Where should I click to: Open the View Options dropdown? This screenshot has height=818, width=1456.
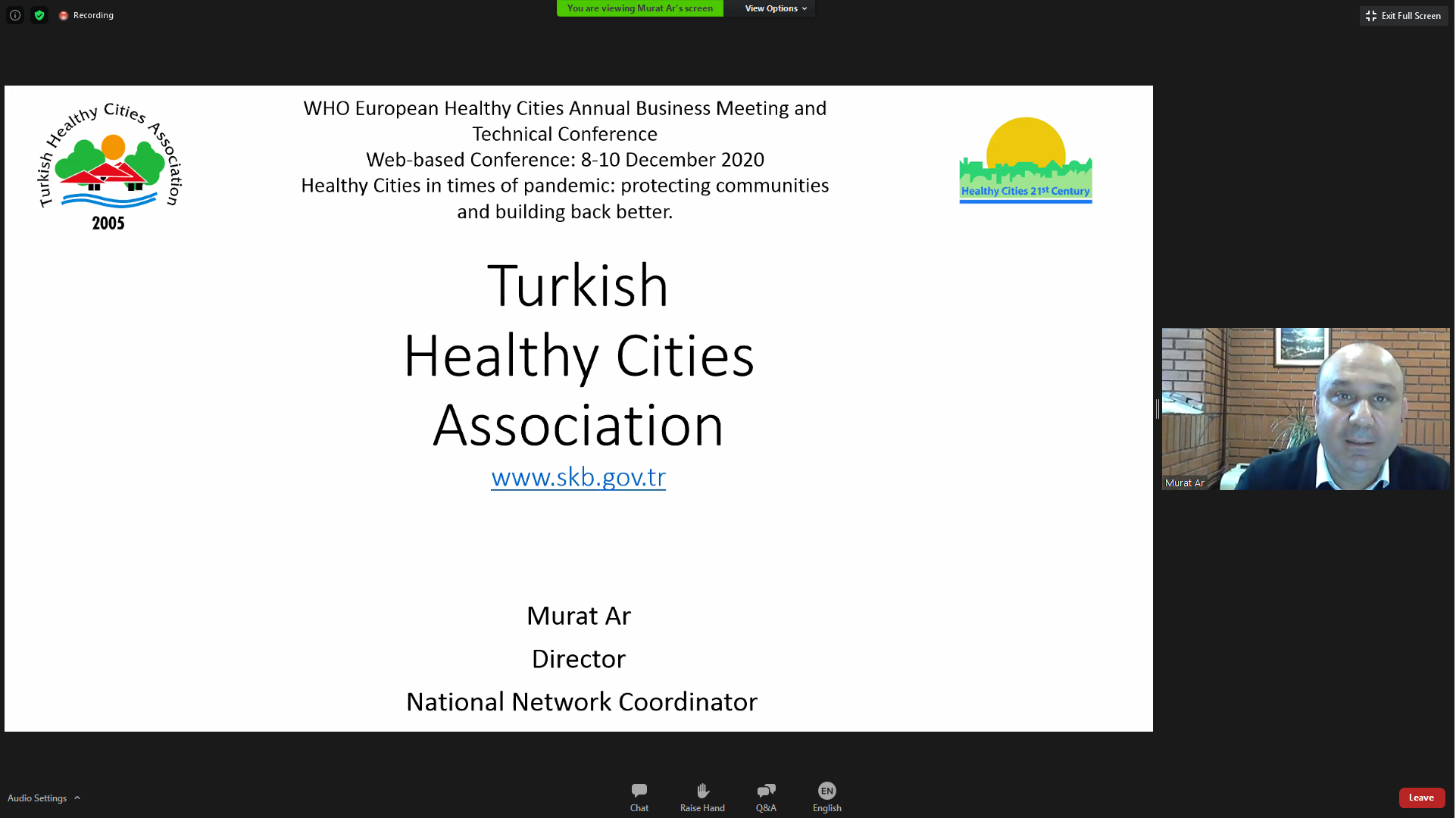pyautogui.click(x=776, y=8)
